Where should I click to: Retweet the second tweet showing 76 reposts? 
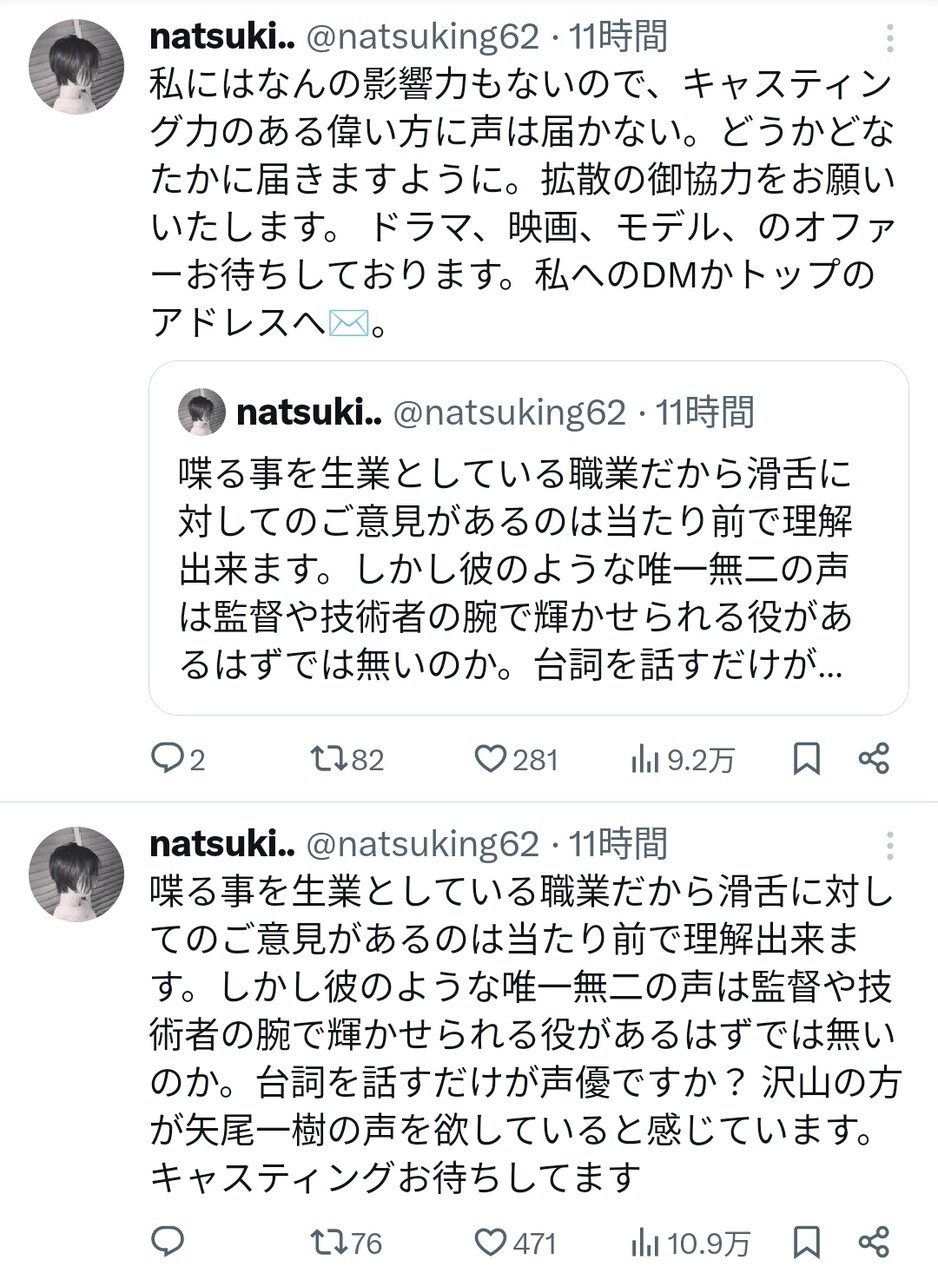[327, 1243]
